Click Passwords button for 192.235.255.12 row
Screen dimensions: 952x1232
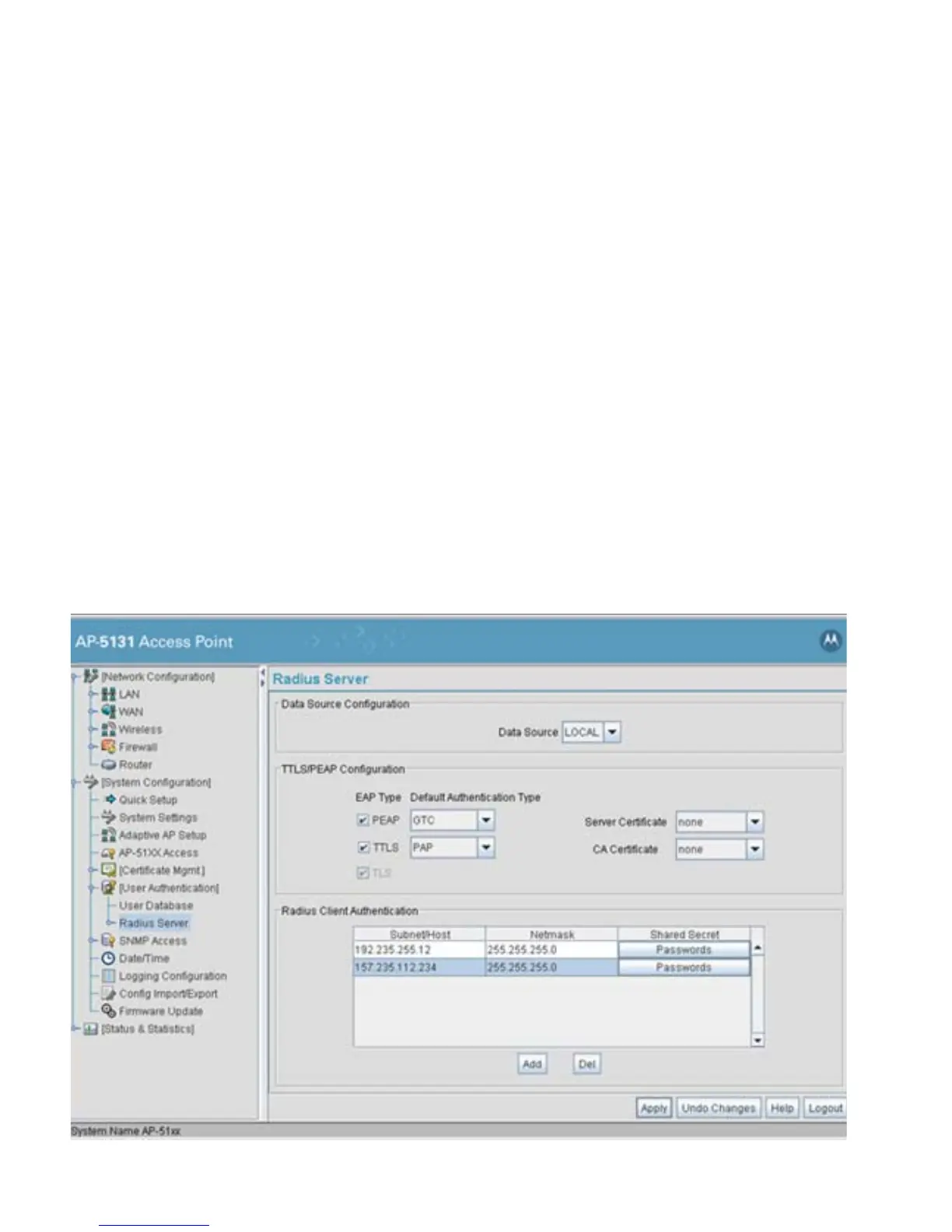[684, 950]
